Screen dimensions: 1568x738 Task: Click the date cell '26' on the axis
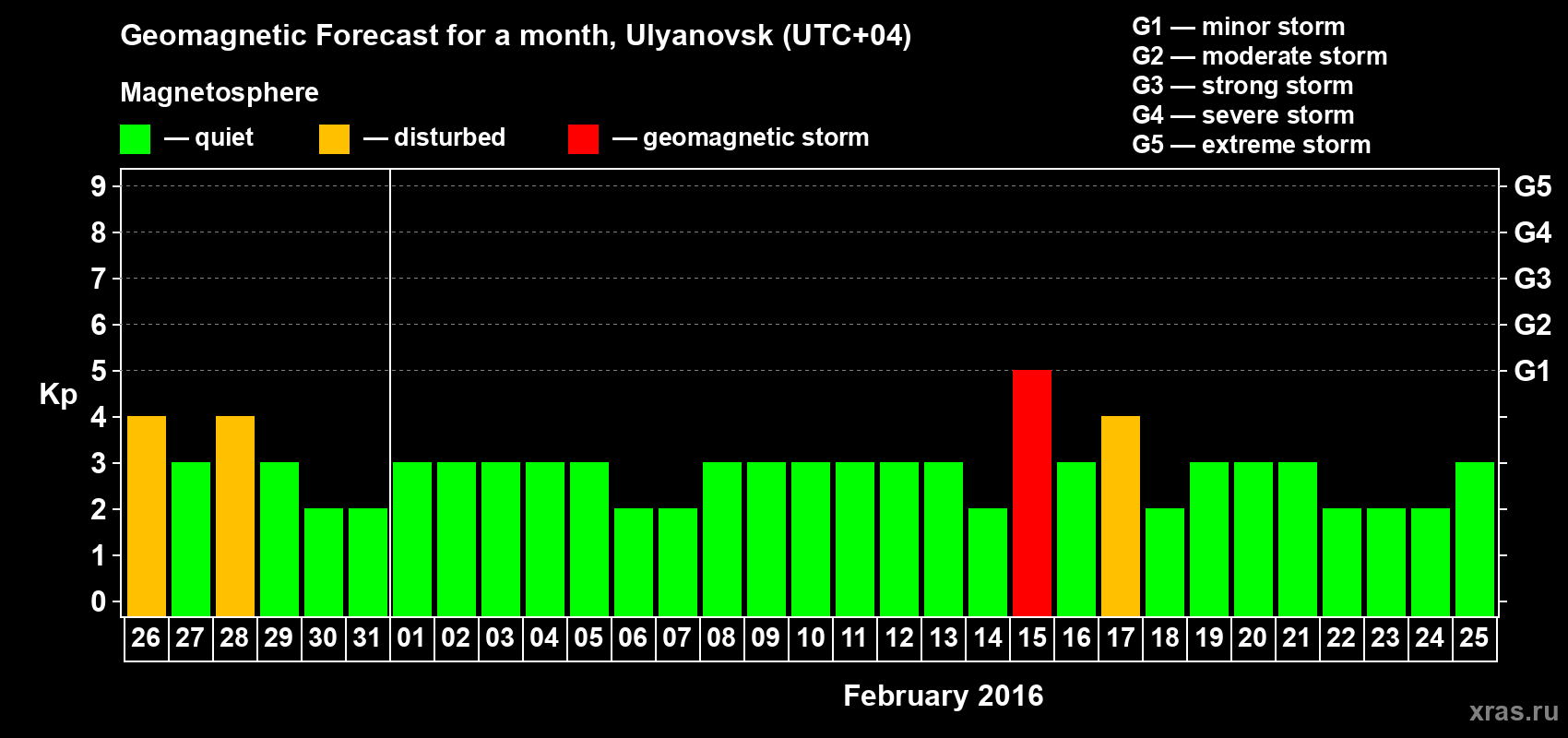[147, 638]
